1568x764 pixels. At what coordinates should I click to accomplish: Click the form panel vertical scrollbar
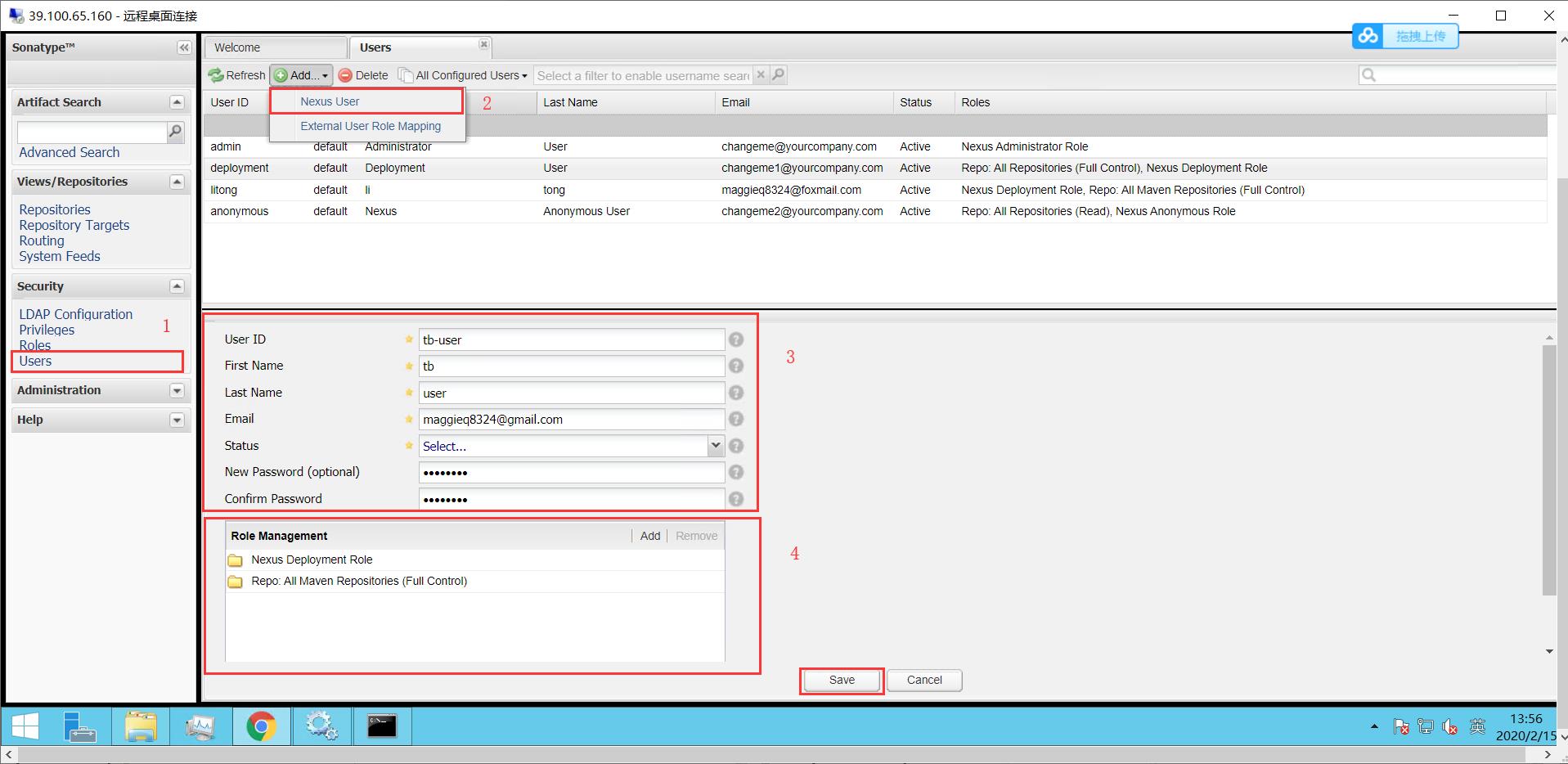[1549, 470]
